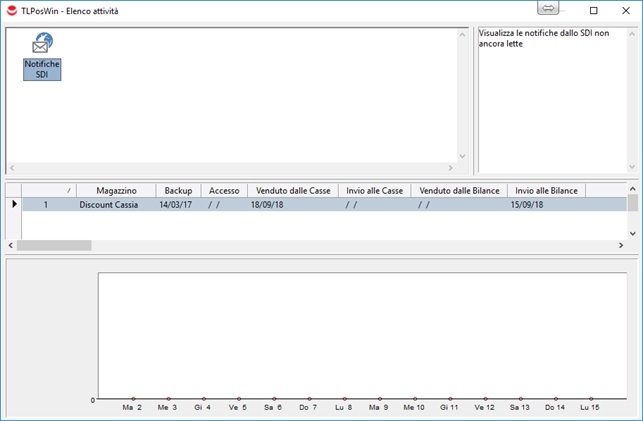Sort by the Magazzino column header
Image resolution: width=643 pixels, height=421 pixels.
(x=116, y=190)
